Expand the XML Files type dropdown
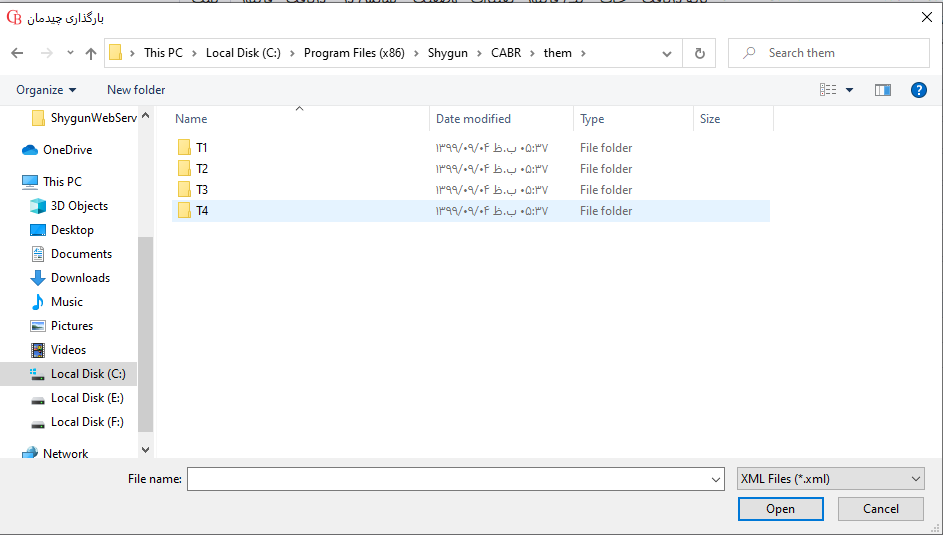The width and height of the screenshot is (943, 535). 830,480
